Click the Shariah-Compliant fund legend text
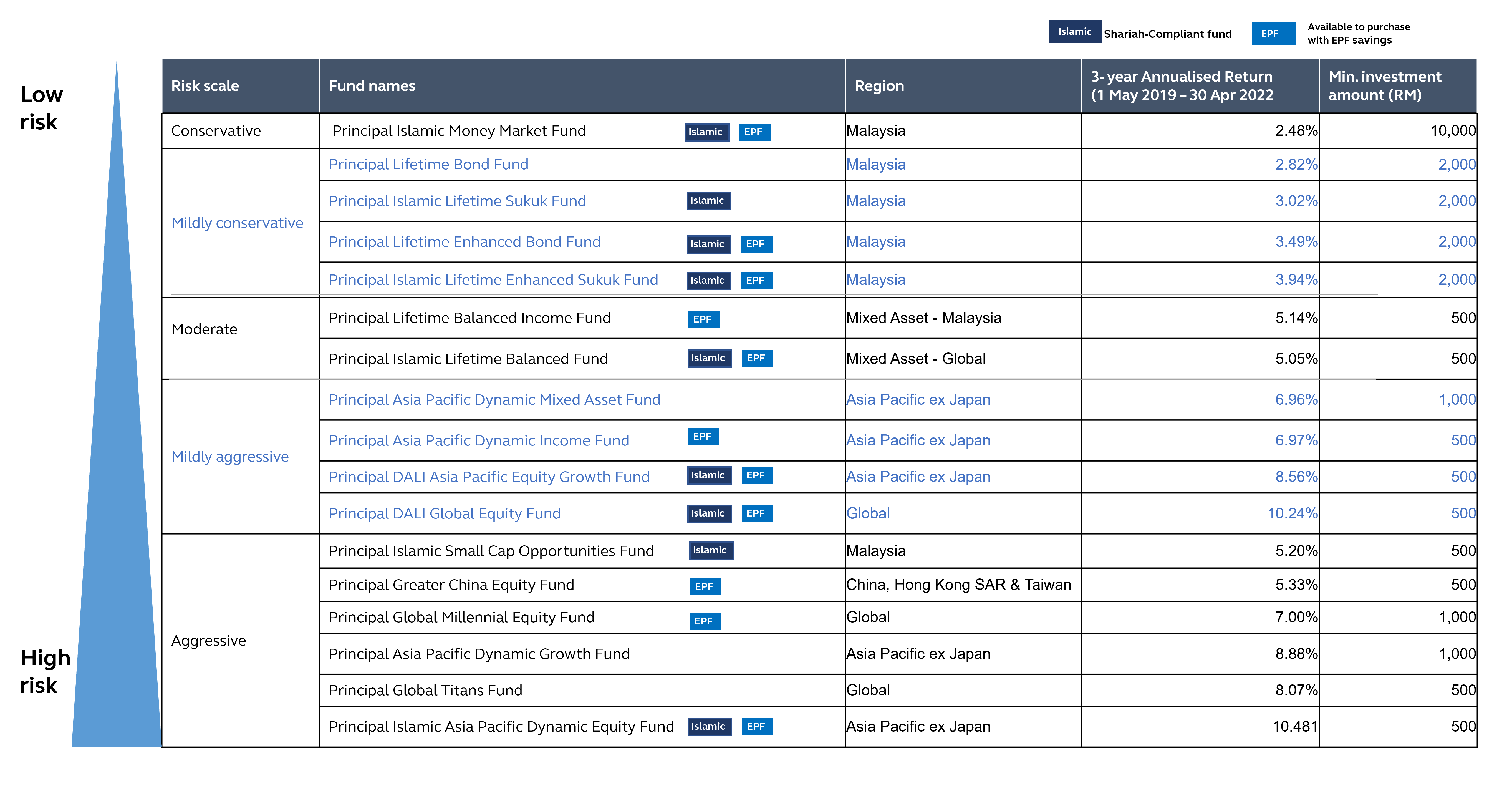Viewport: 1512px width, 791px height. pos(1167,34)
